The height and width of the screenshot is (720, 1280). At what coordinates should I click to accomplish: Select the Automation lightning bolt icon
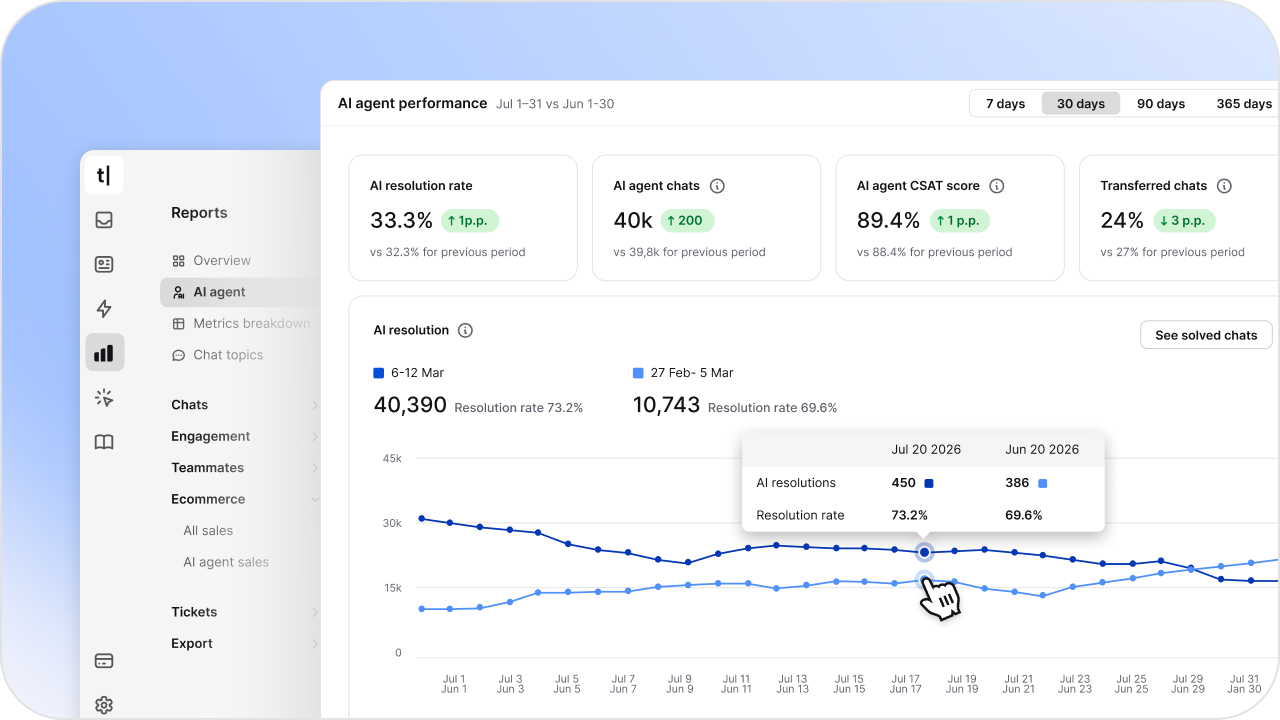pyautogui.click(x=104, y=308)
